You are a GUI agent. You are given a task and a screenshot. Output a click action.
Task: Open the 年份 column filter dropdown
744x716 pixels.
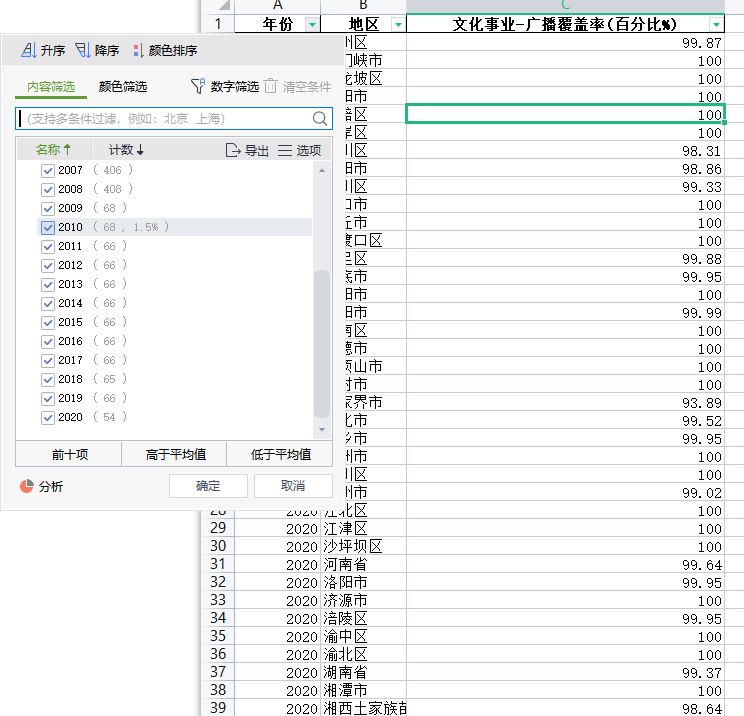(312, 24)
